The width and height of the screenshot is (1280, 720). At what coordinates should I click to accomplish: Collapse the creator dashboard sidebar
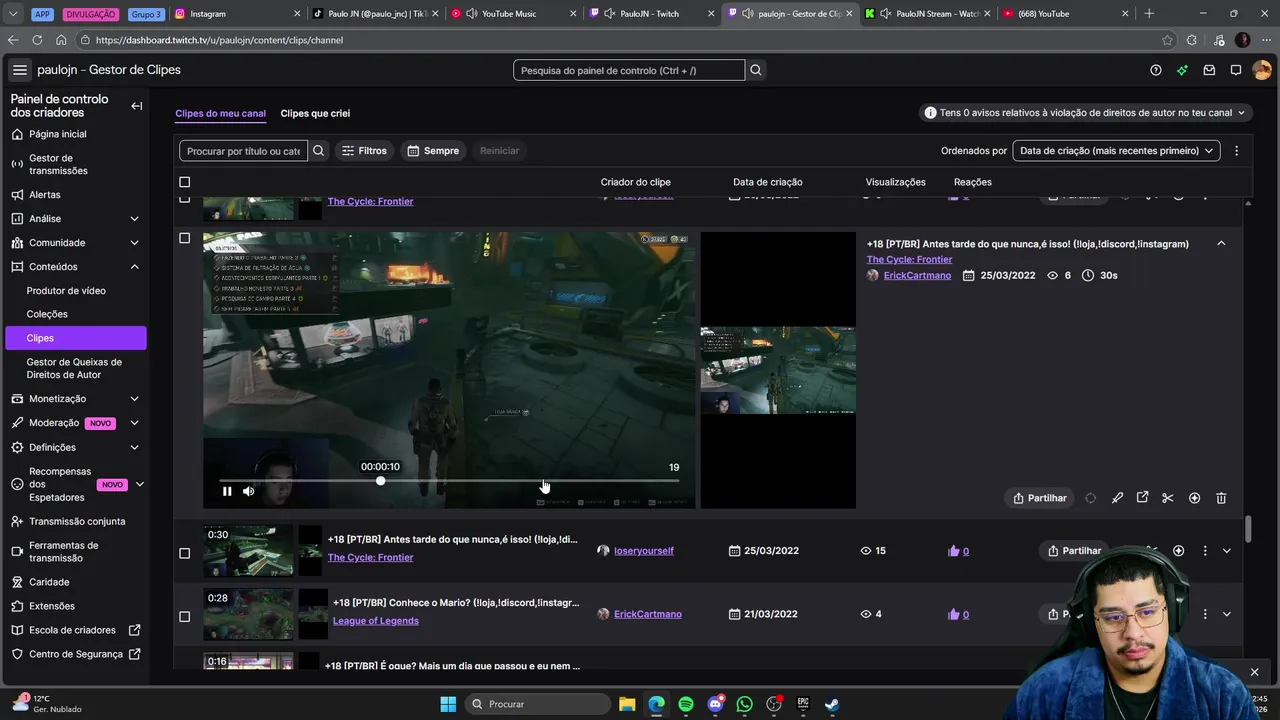click(x=137, y=106)
